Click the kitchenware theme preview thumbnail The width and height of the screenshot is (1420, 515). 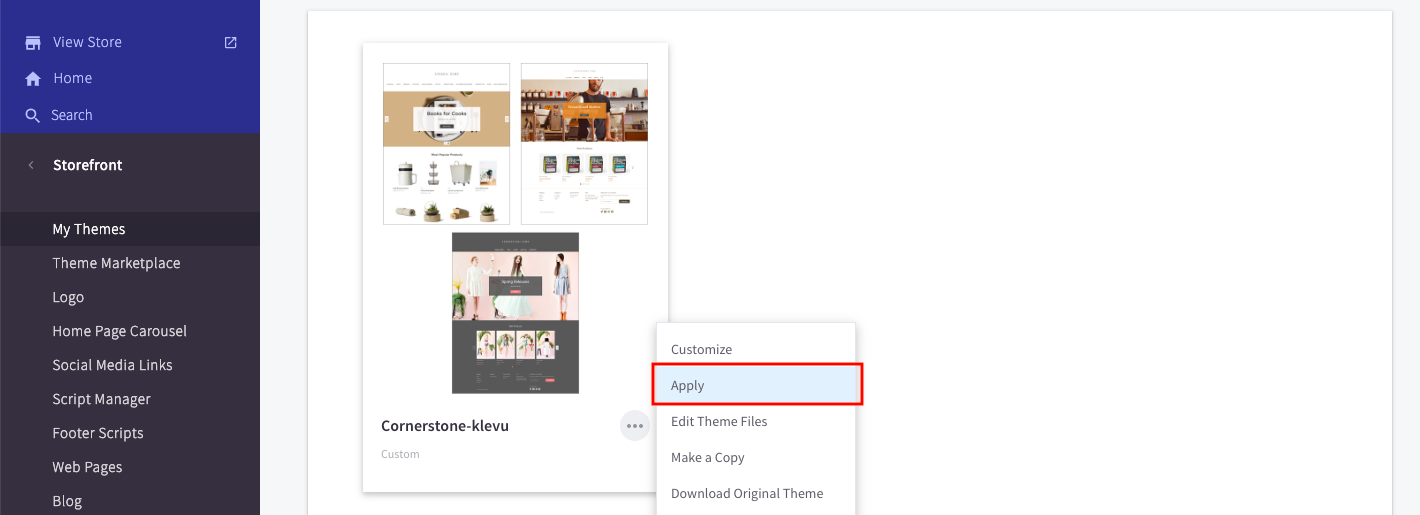446,144
